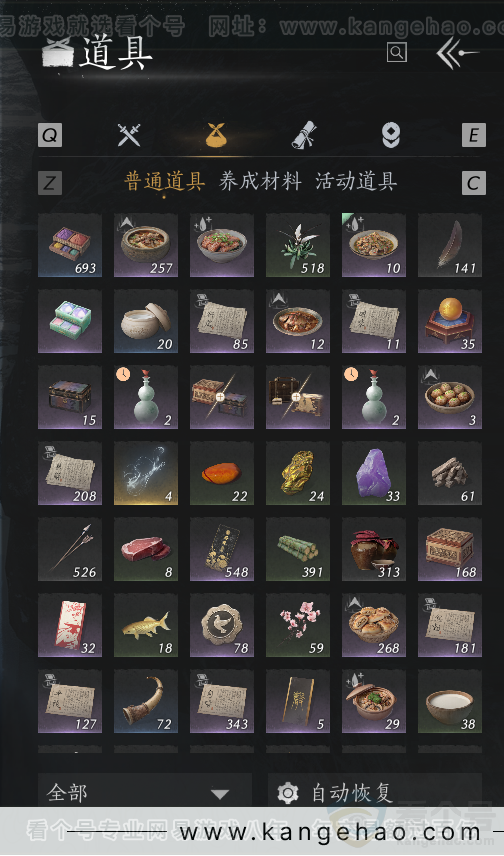Select the scroll category icon
The width and height of the screenshot is (504, 856).
(304, 135)
